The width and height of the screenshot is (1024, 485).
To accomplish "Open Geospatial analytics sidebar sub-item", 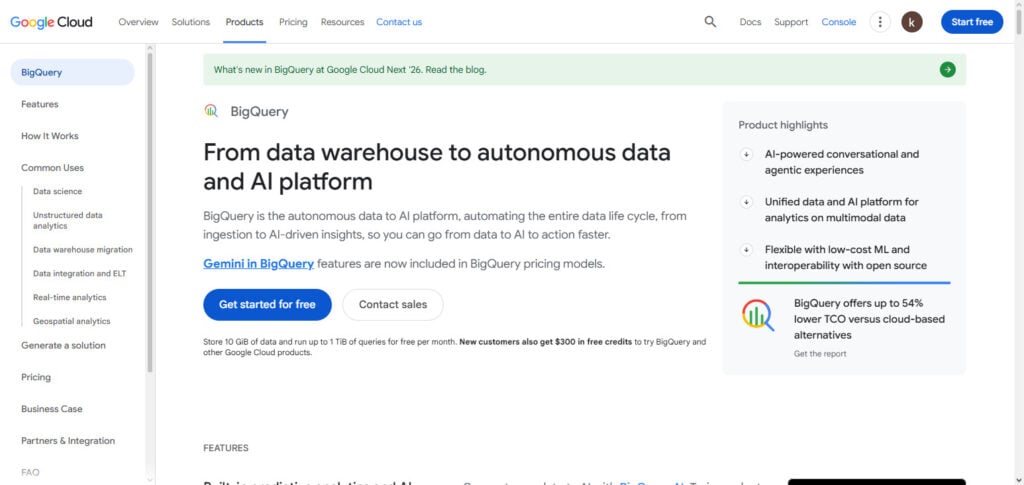I will click(72, 321).
